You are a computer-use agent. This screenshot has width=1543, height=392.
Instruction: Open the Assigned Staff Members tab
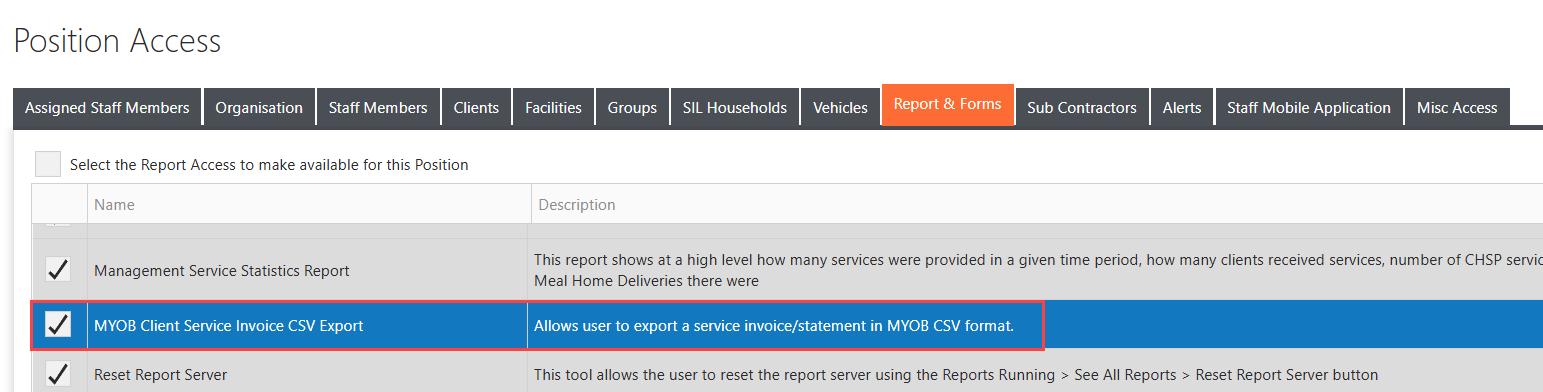pyautogui.click(x=107, y=108)
